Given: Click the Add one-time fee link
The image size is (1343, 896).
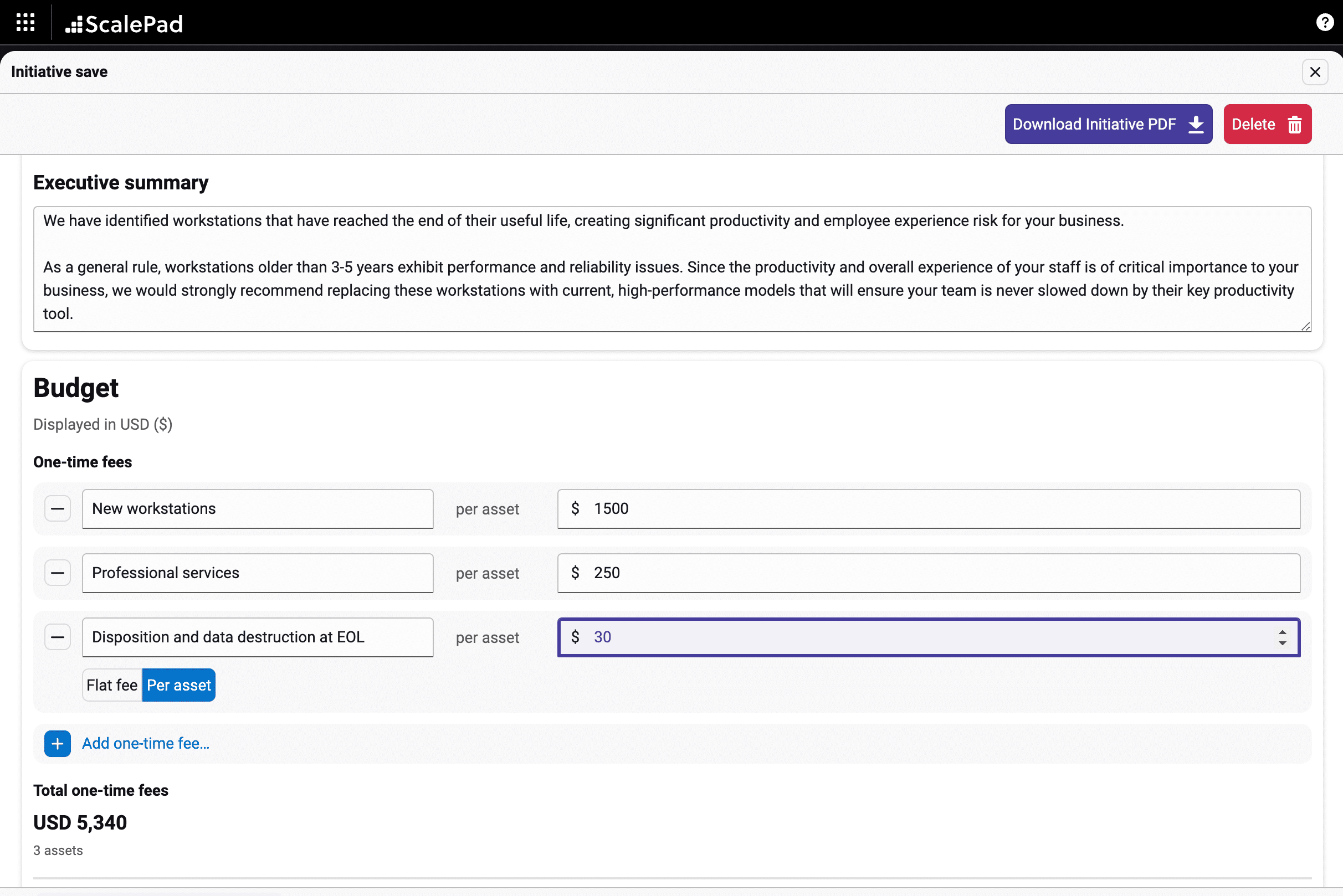Looking at the screenshot, I should pos(146,743).
